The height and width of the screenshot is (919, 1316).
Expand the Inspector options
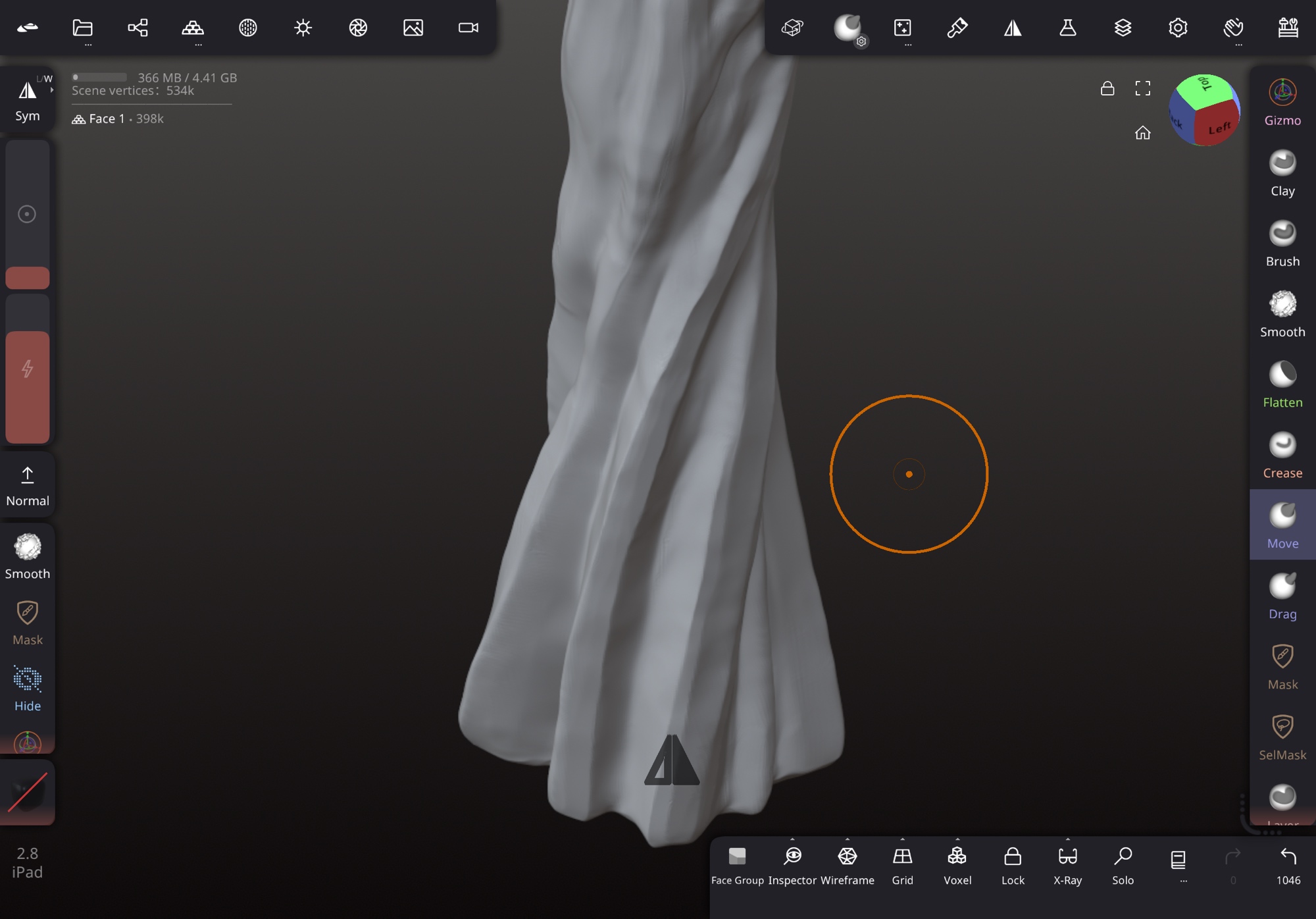[792, 840]
